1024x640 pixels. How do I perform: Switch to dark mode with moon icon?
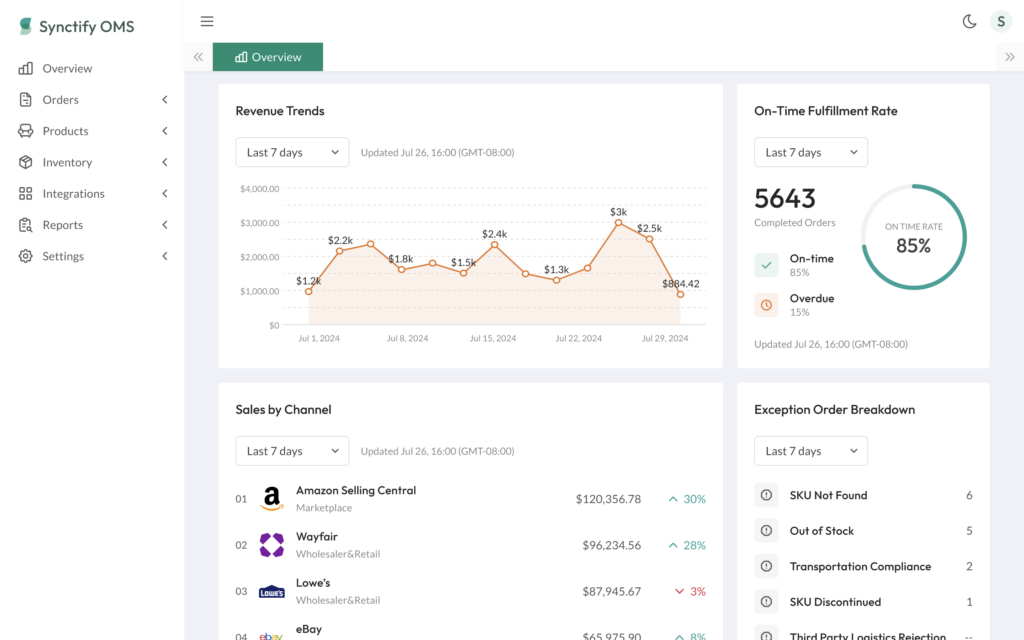click(969, 22)
